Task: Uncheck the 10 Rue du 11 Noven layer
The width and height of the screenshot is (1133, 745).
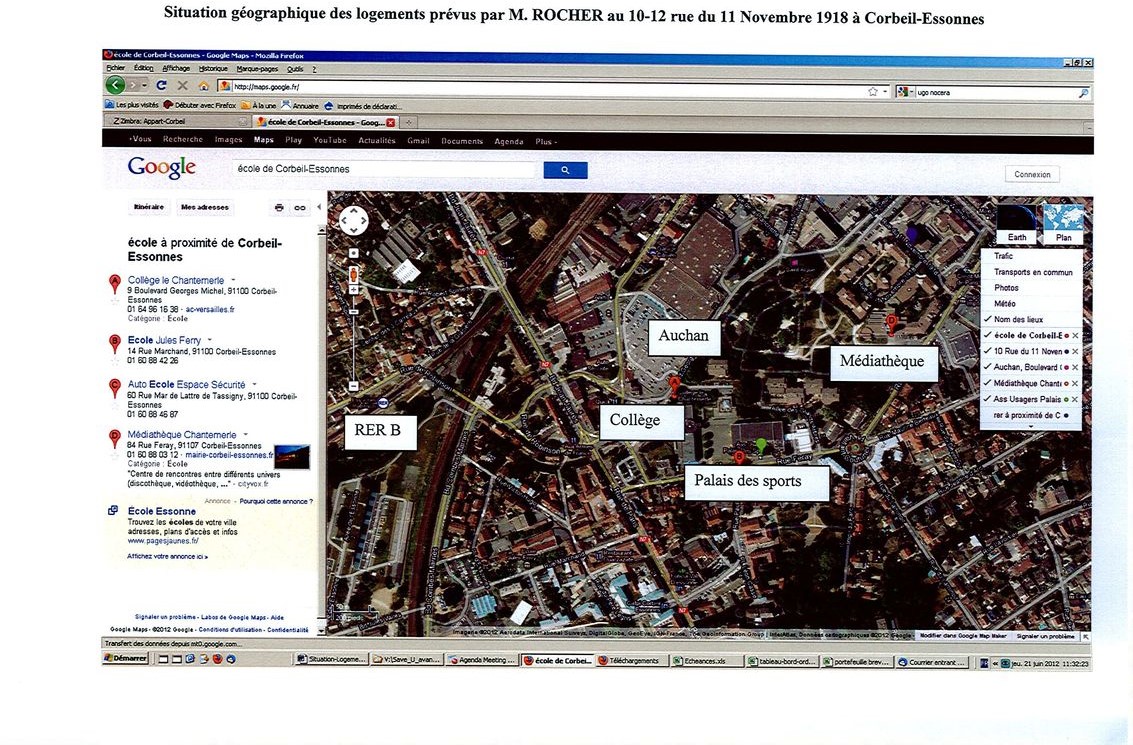Action: pyautogui.click(x=987, y=351)
